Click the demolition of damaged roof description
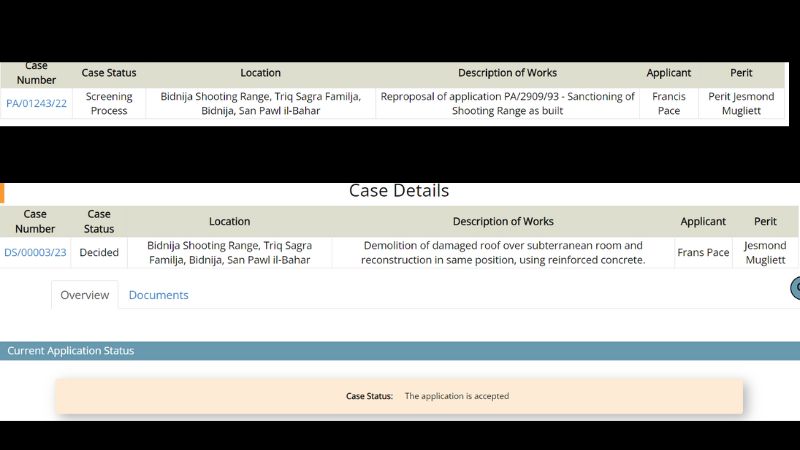 pyautogui.click(x=503, y=253)
